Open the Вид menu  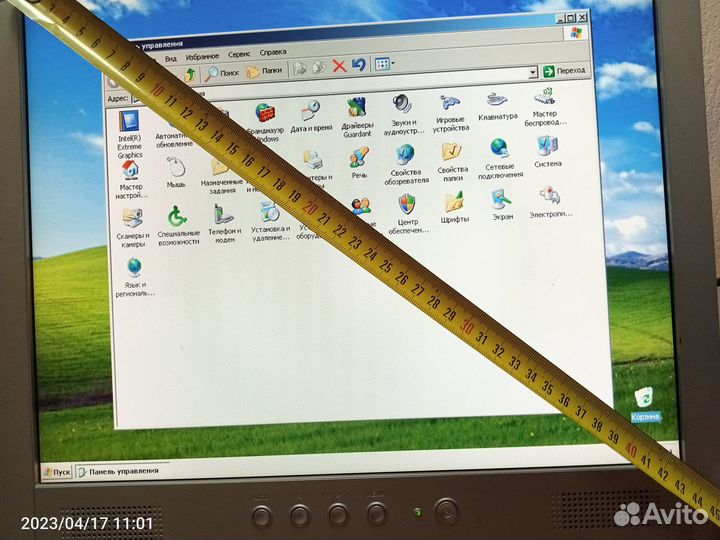point(170,59)
